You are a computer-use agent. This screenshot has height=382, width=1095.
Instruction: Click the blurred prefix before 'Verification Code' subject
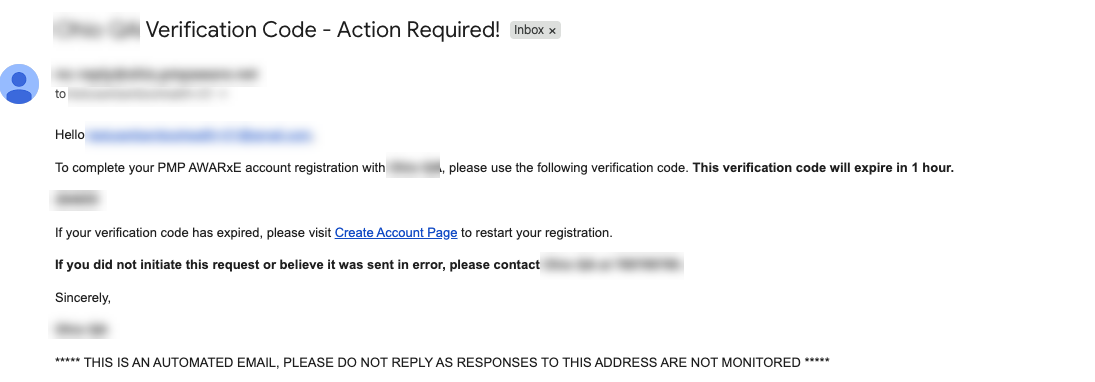click(96, 29)
